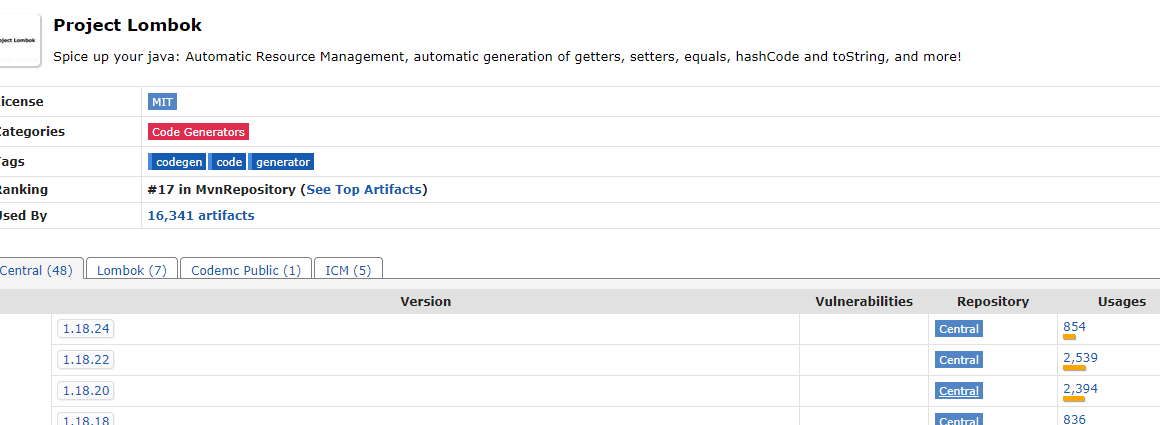This screenshot has height=425, width=1160.
Task: Open version 1.18.24
Action: [x=86, y=329]
